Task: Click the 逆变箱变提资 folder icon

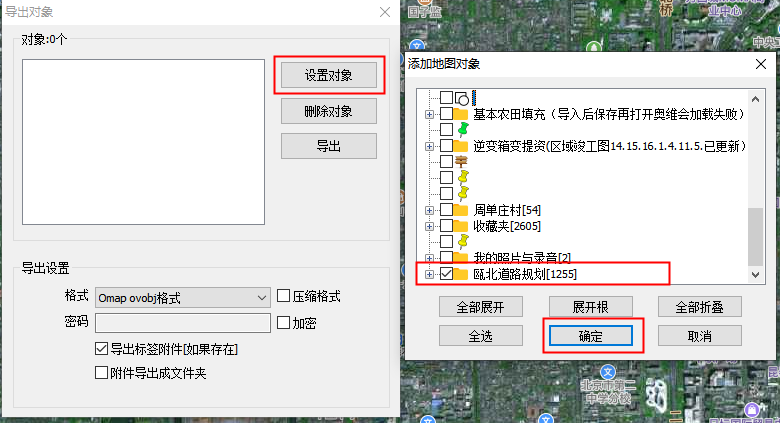Action: pyautogui.click(x=462, y=146)
